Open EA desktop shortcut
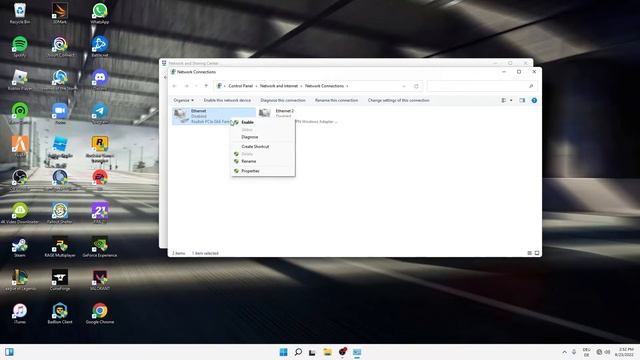Image resolution: width=640 pixels, height=360 pixels. click(x=100, y=180)
